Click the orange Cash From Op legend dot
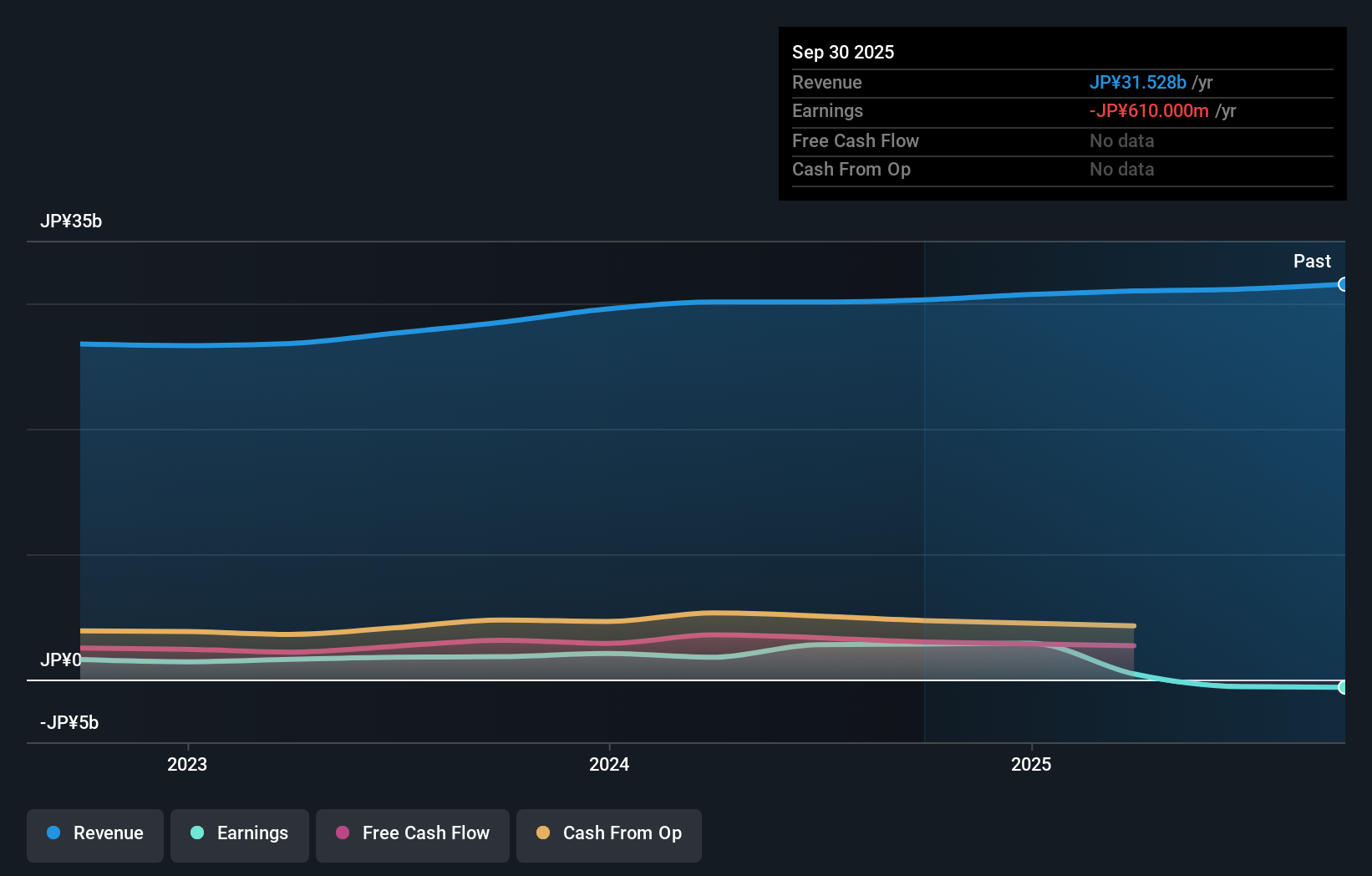1372x876 pixels. pyautogui.click(x=543, y=833)
